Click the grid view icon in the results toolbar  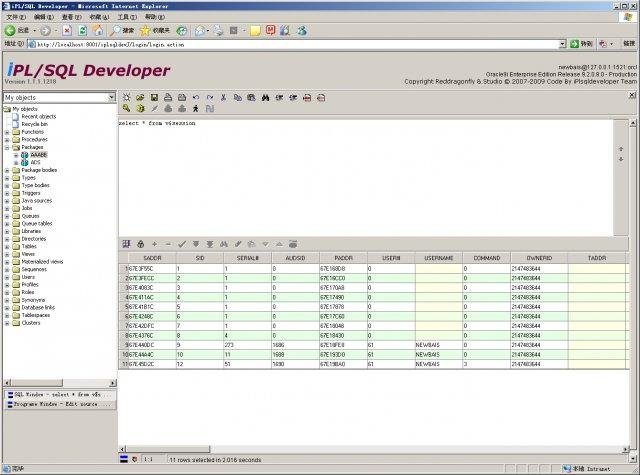[x=127, y=244]
